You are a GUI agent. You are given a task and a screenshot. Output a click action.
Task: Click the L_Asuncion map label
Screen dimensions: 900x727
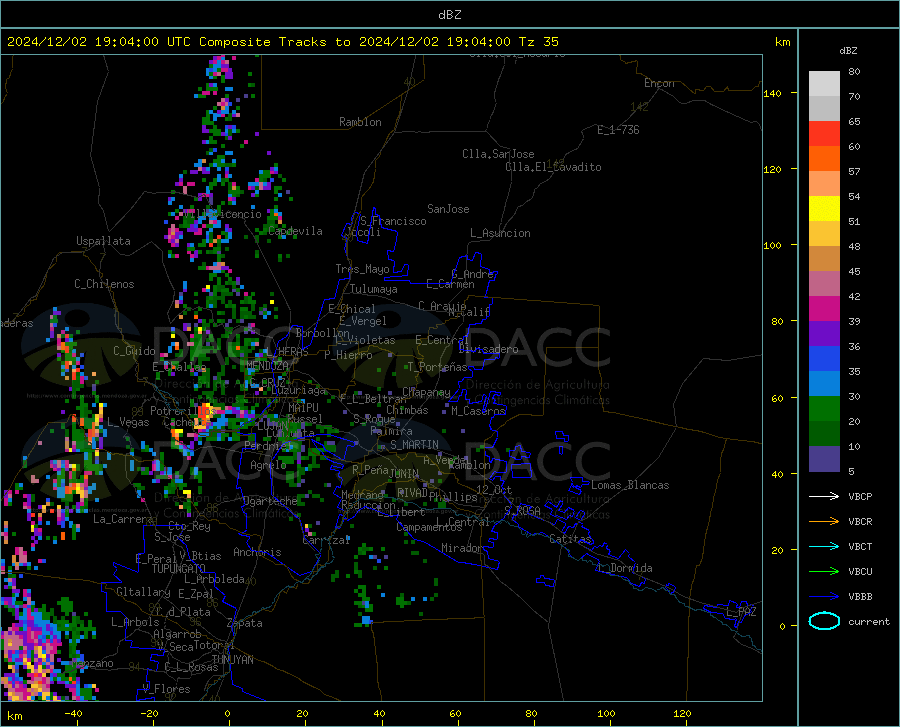[x=500, y=233]
